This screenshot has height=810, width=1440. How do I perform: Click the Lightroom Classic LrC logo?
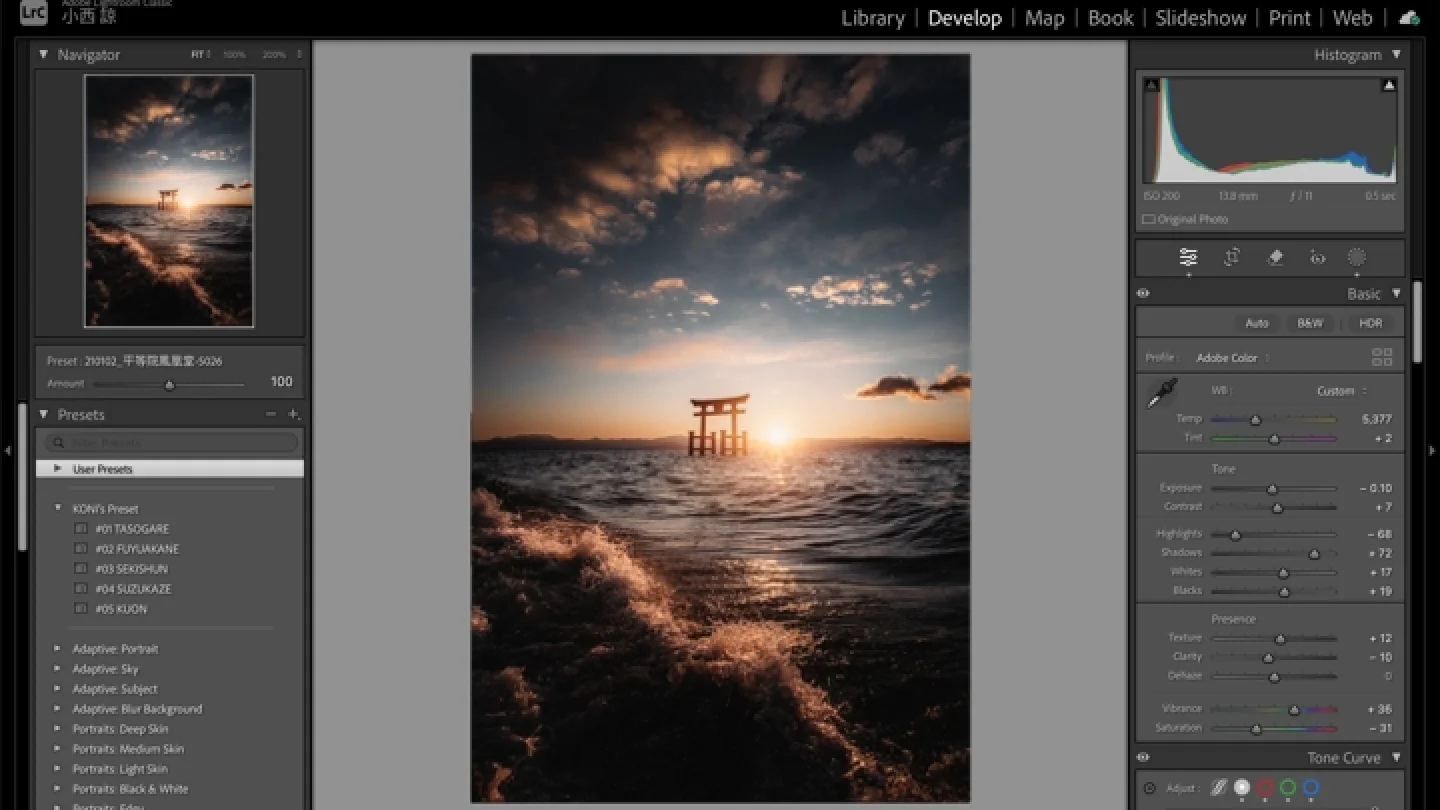tap(34, 12)
